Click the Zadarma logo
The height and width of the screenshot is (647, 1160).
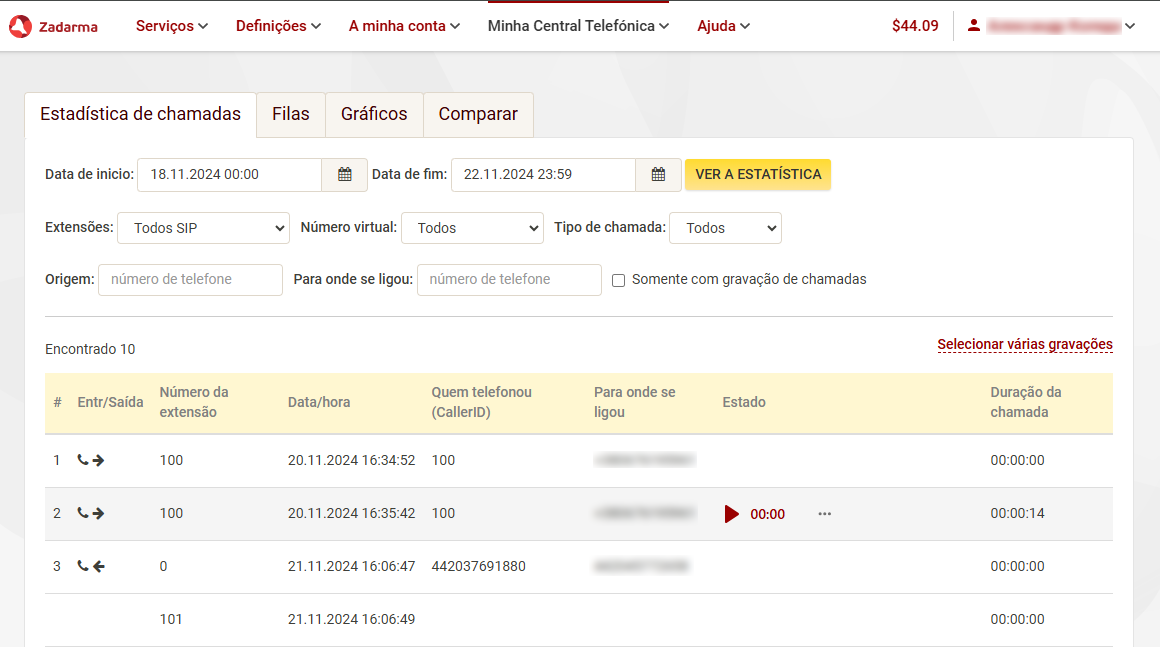pos(53,27)
